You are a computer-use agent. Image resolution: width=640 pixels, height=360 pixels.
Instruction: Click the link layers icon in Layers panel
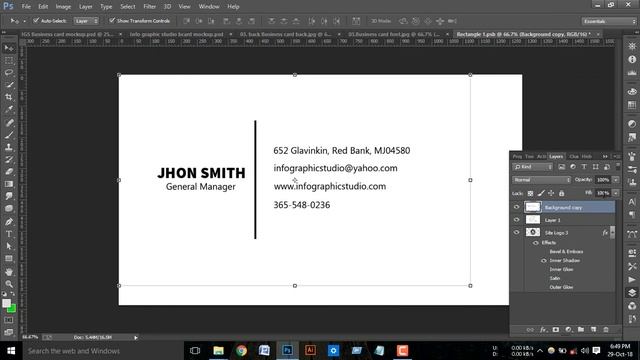(530, 329)
